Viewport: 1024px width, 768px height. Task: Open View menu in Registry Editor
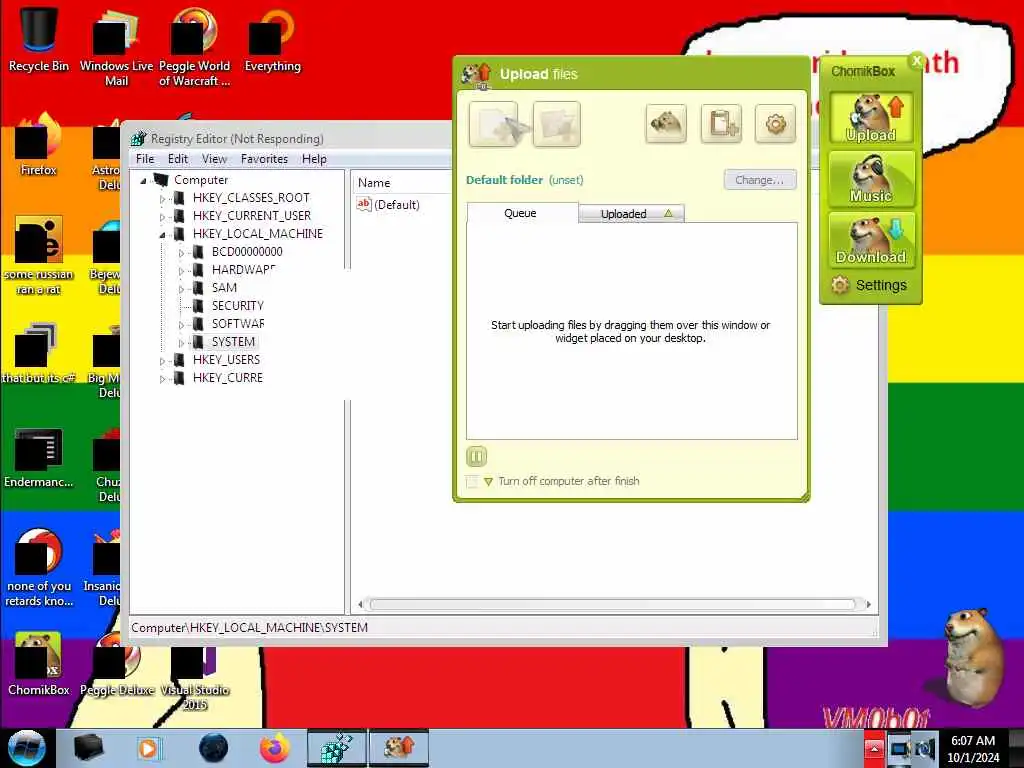(x=214, y=159)
